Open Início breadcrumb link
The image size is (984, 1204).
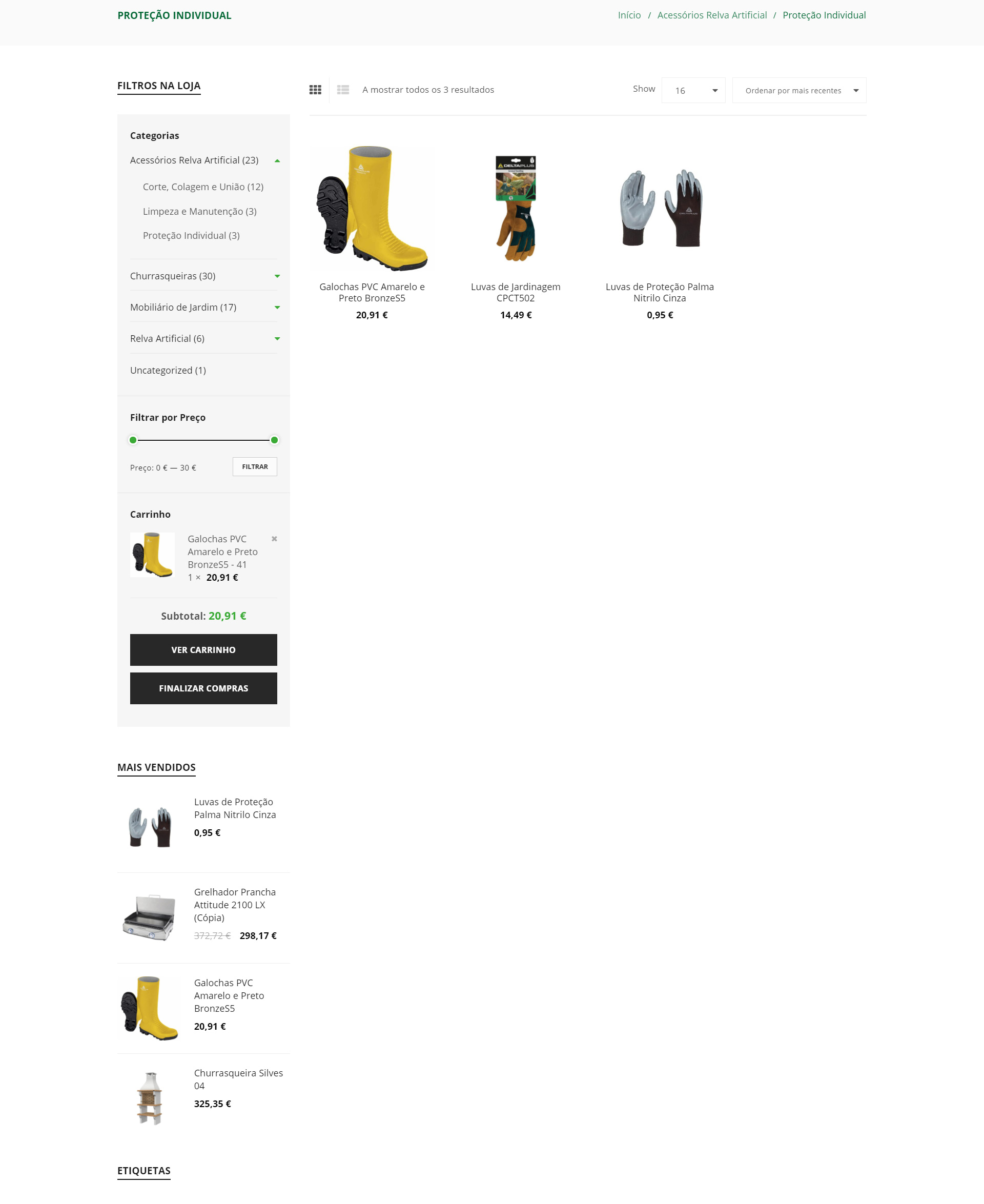[629, 15]
